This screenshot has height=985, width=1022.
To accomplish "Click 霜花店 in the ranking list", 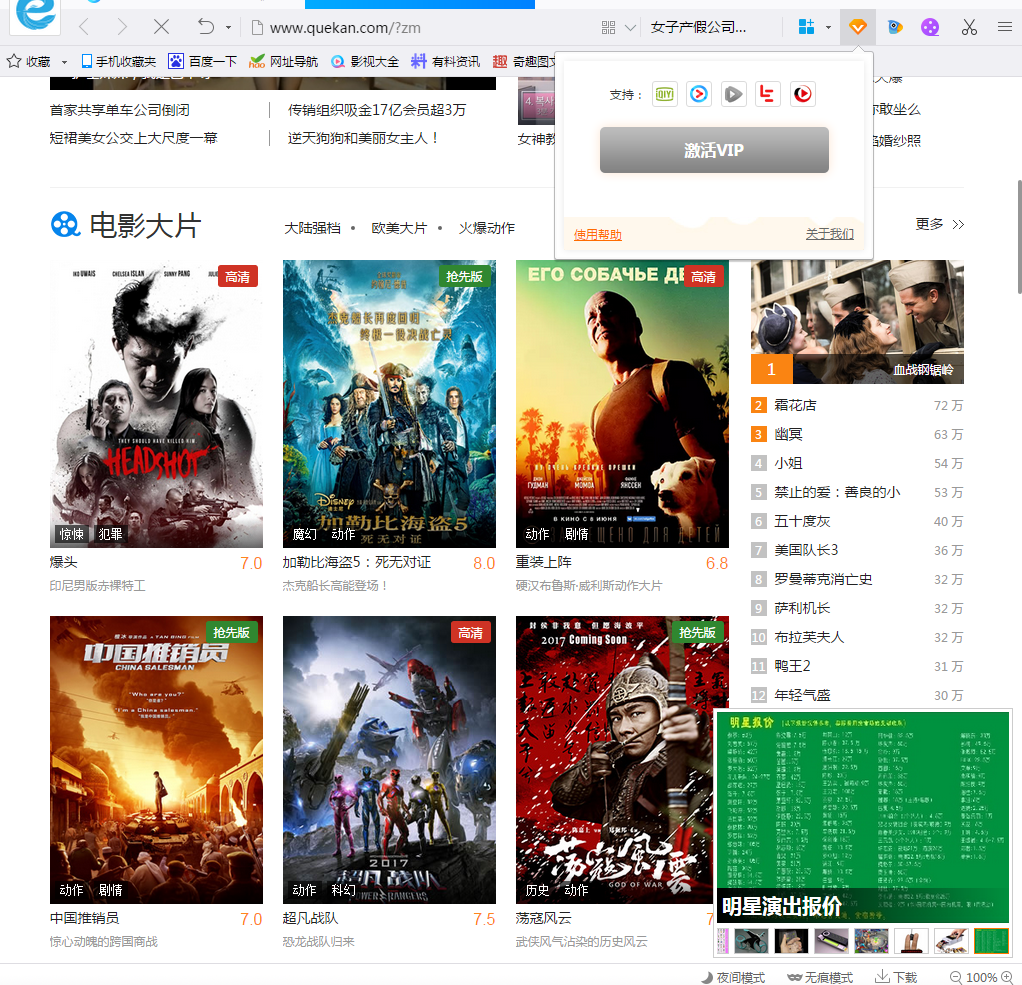I will click(795, 405).
